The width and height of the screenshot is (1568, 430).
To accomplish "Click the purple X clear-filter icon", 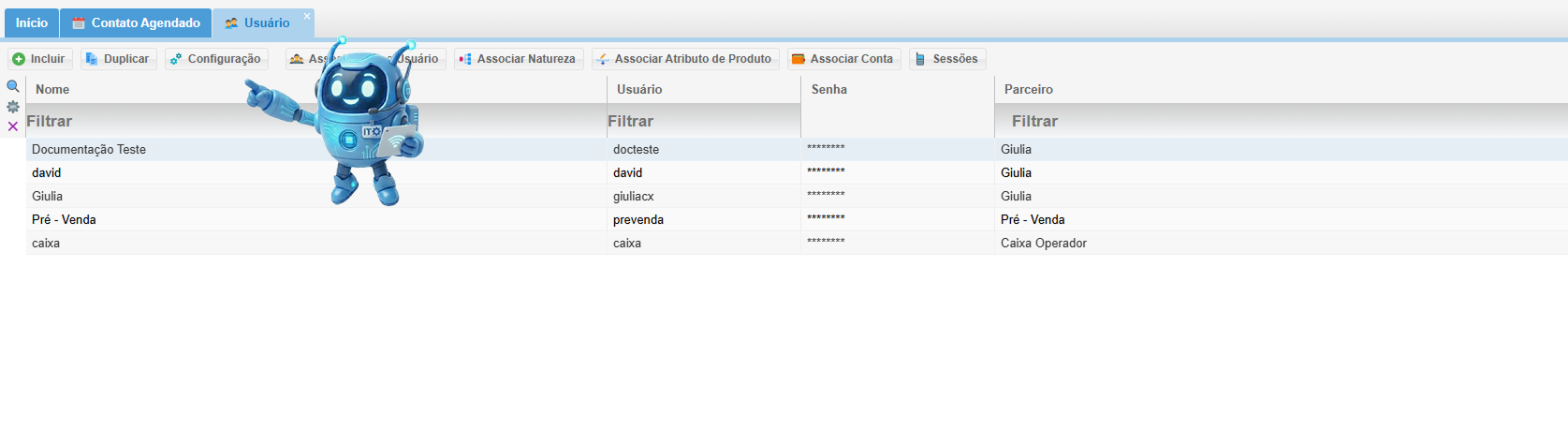I will click(13, 126).
